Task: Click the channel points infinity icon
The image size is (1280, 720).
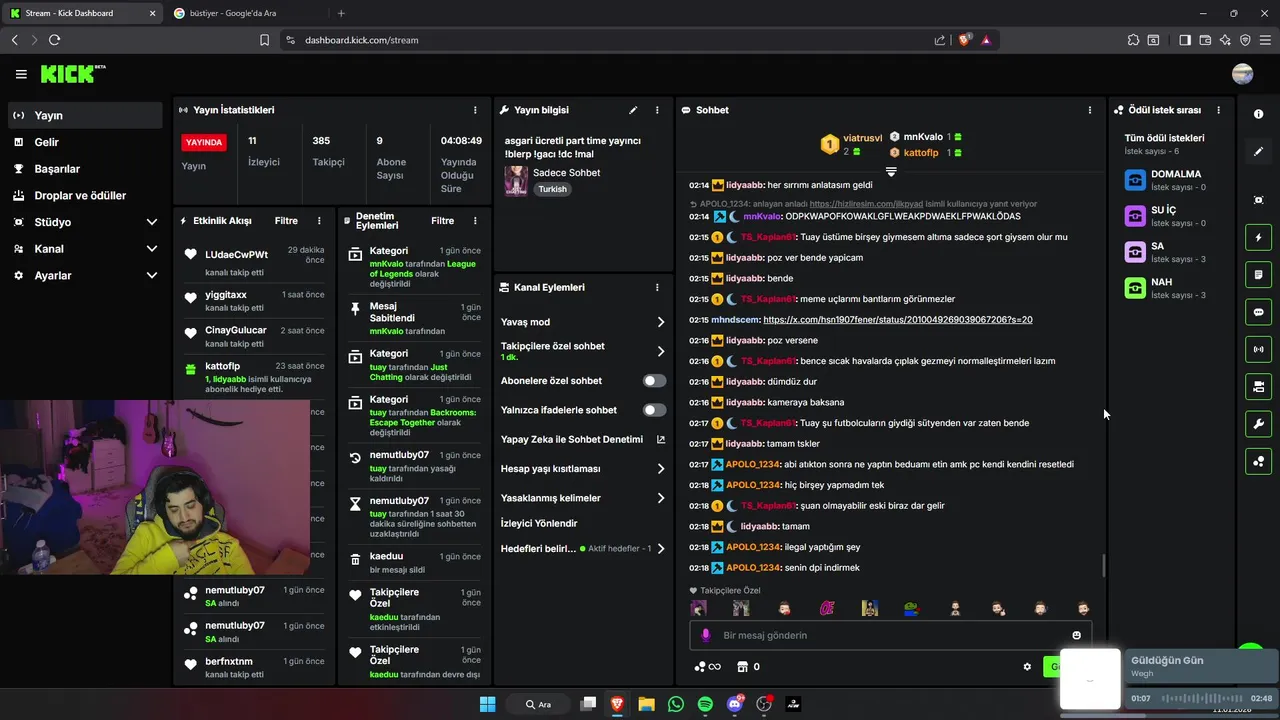Action: tap(707, 667)
